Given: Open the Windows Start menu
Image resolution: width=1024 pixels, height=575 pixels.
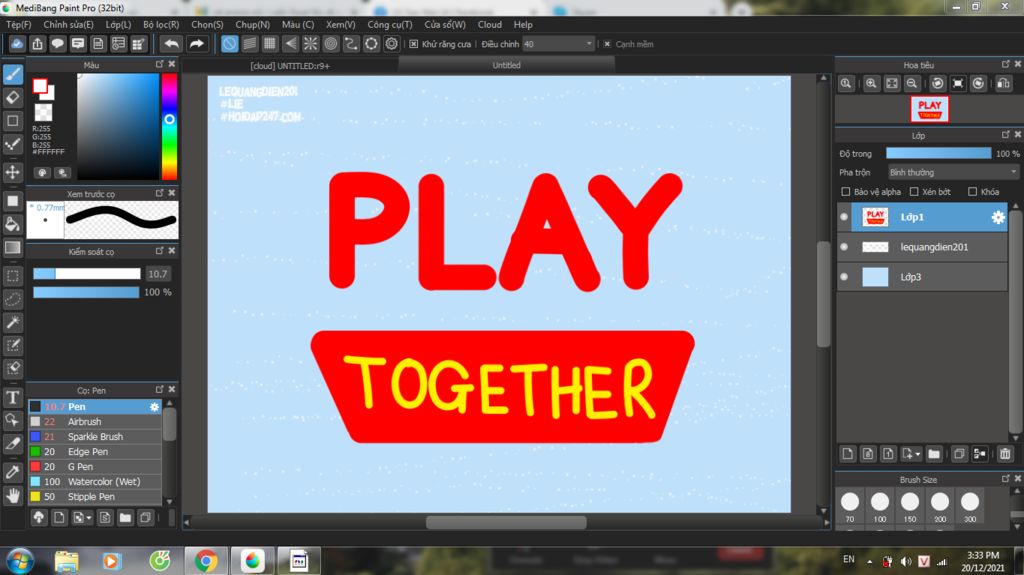Looking at the screenshot, I should [x=20, y=561].
